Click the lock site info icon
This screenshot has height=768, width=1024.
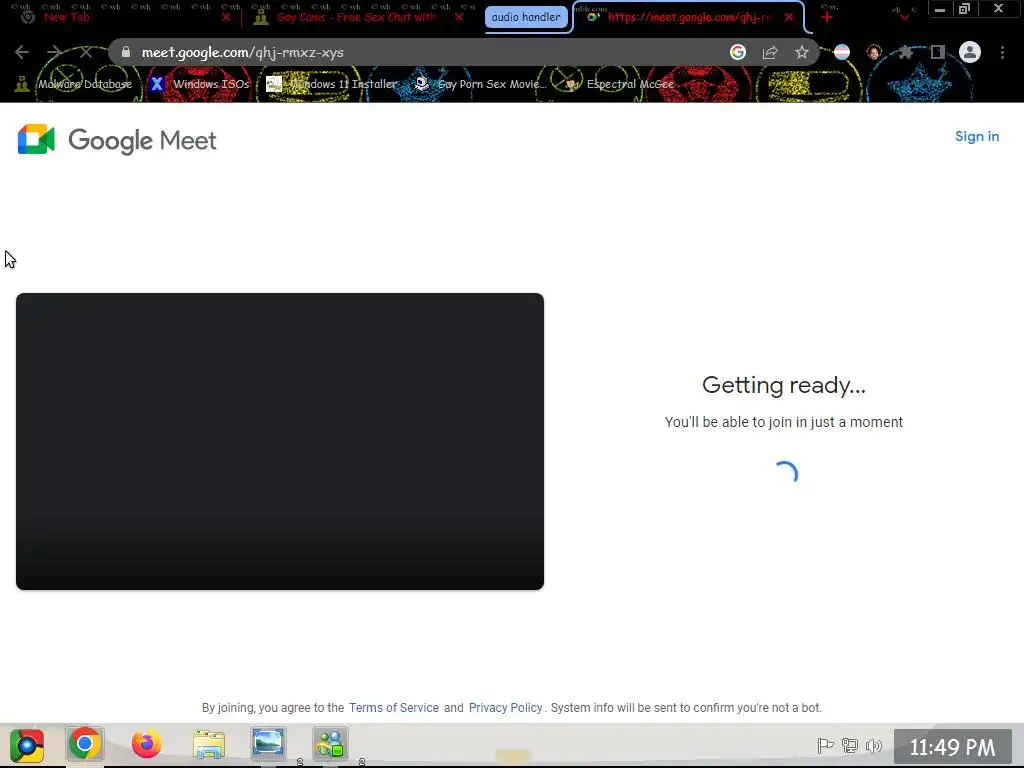click(x=126, y=52)
